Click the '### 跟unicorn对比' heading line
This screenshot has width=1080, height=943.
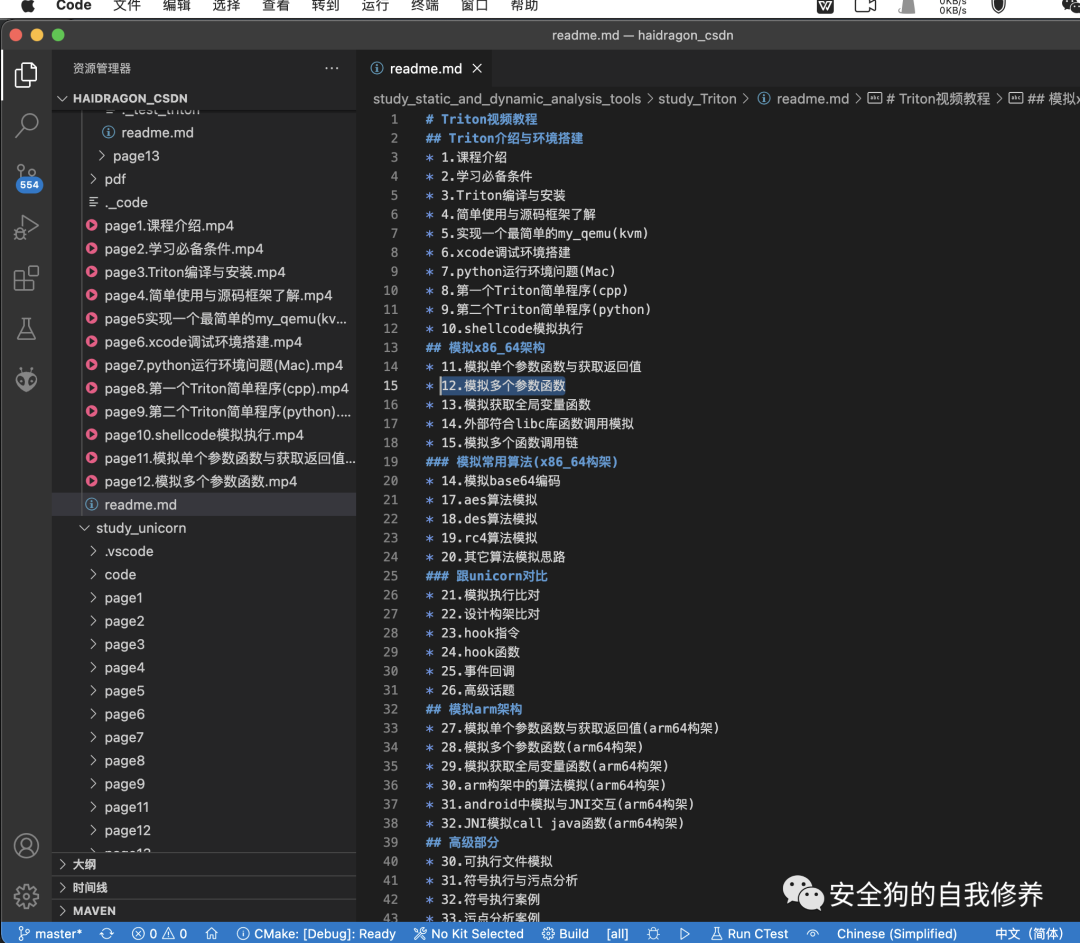[x=486, y=576]
